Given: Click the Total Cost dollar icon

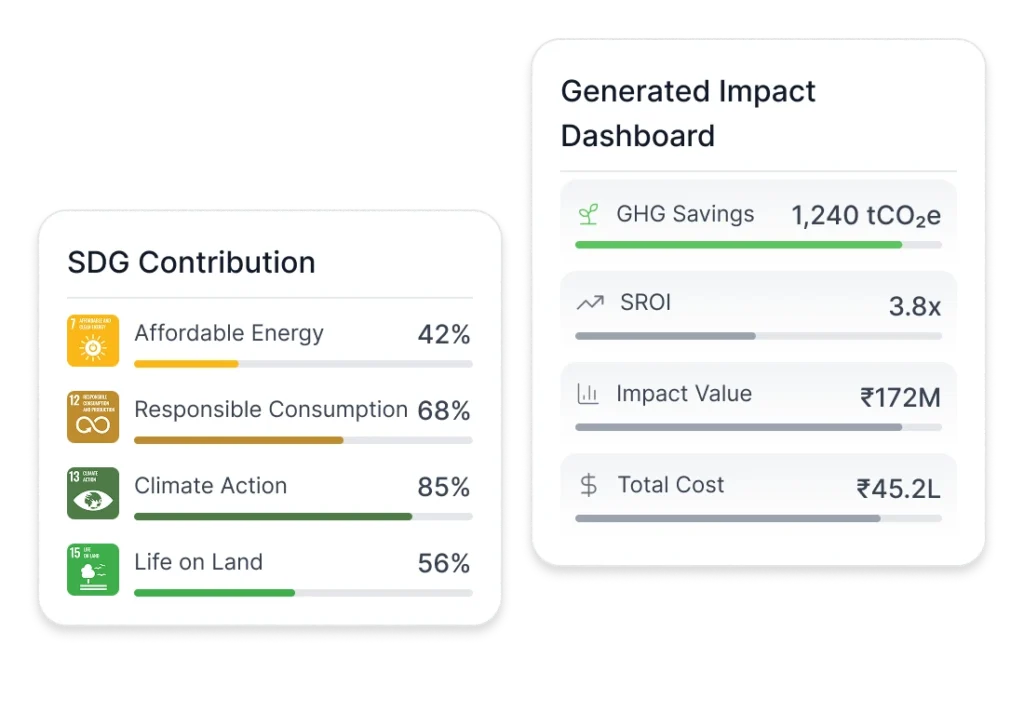Looking at the screenshot, I should point(589,485).
